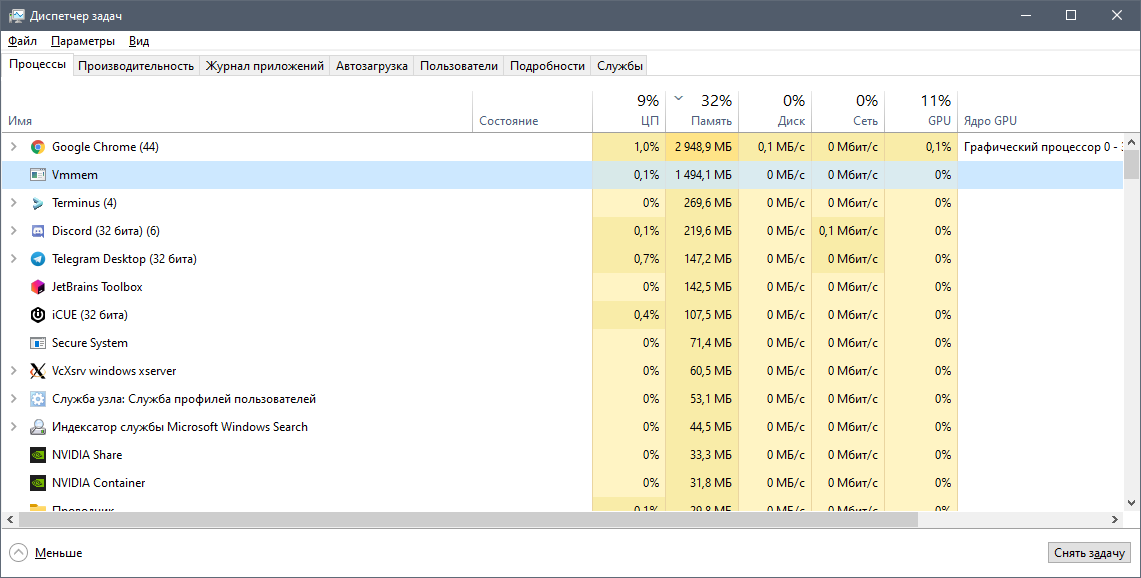Click the horizontal scrollbar left arrow
This screenshot has width=1141, height=578.
(x=9, y=520)
